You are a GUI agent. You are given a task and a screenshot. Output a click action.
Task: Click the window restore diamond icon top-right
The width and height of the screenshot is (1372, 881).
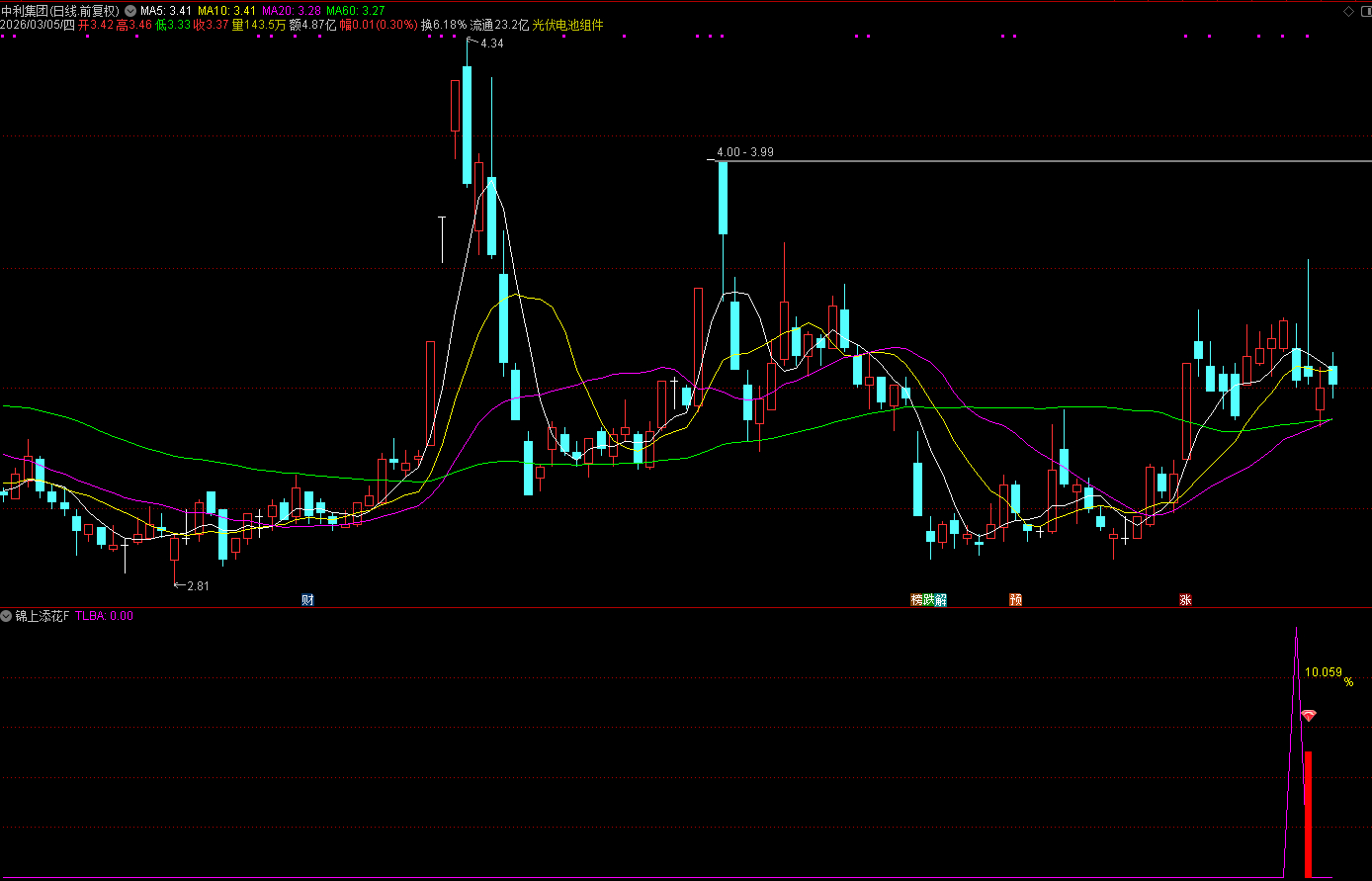[1350, 11]
